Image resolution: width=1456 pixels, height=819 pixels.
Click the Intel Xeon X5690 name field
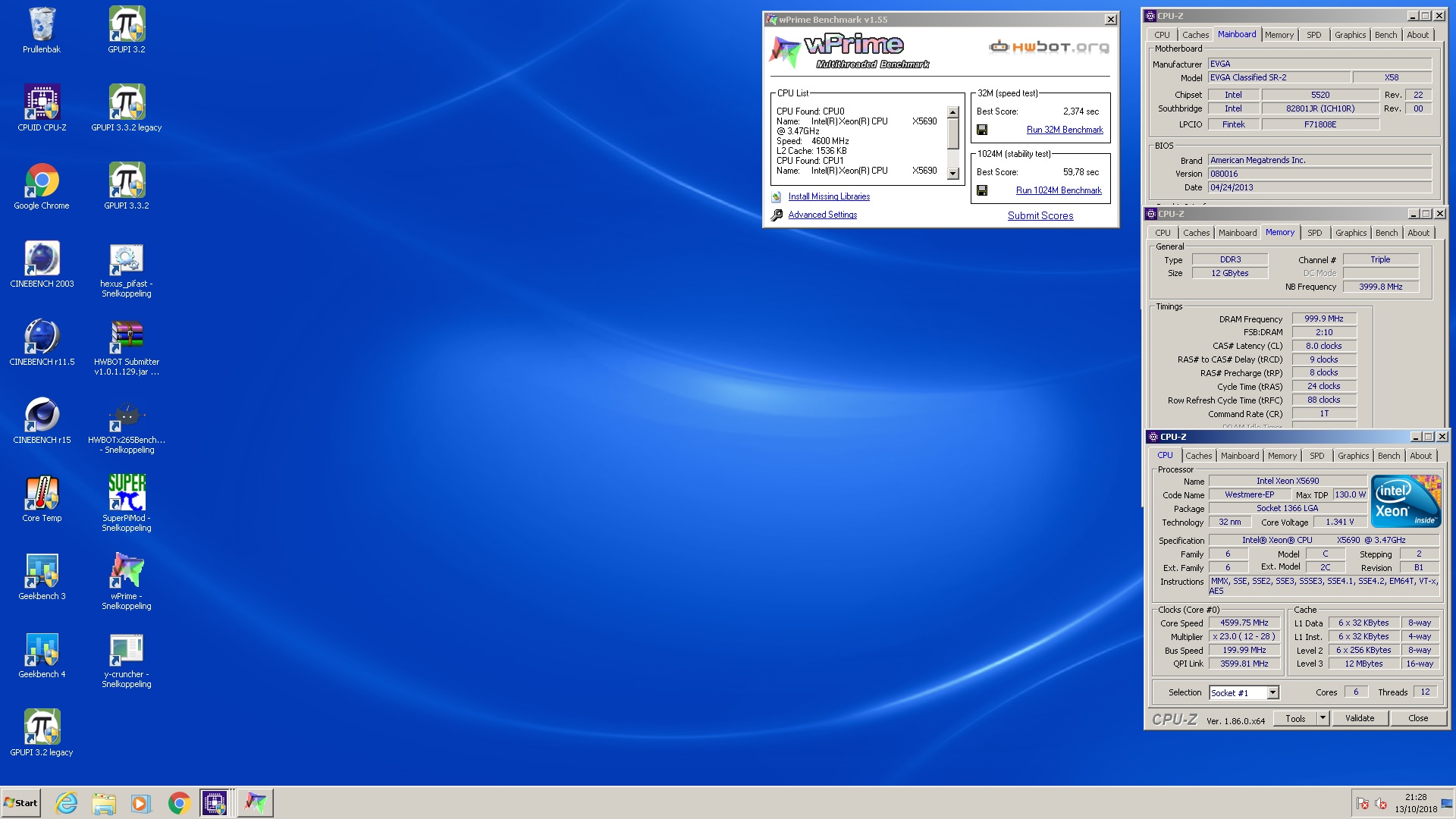coord(1288,481)
